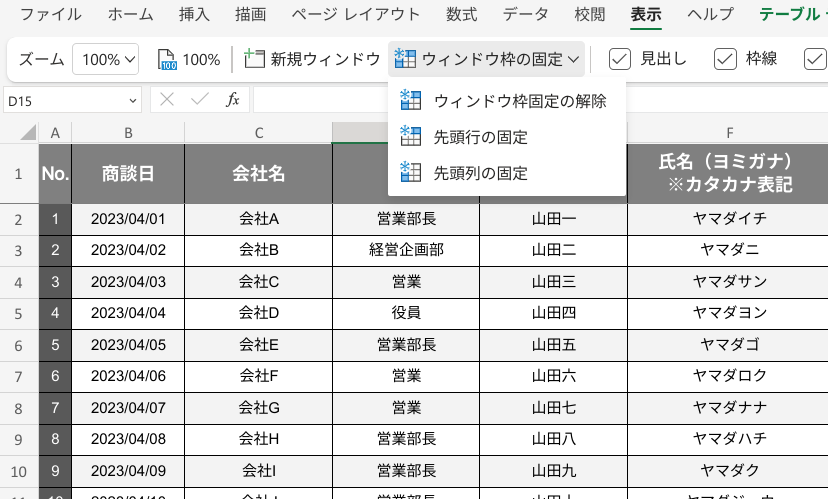
Task: Select column B header
Action: (128, 133)
